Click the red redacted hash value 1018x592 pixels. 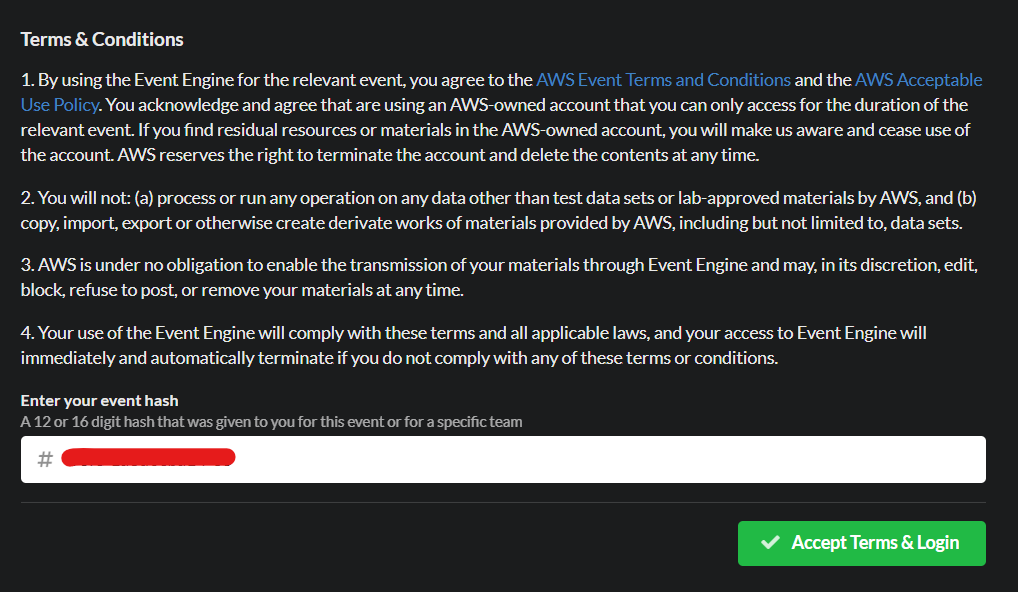(148, 458)
